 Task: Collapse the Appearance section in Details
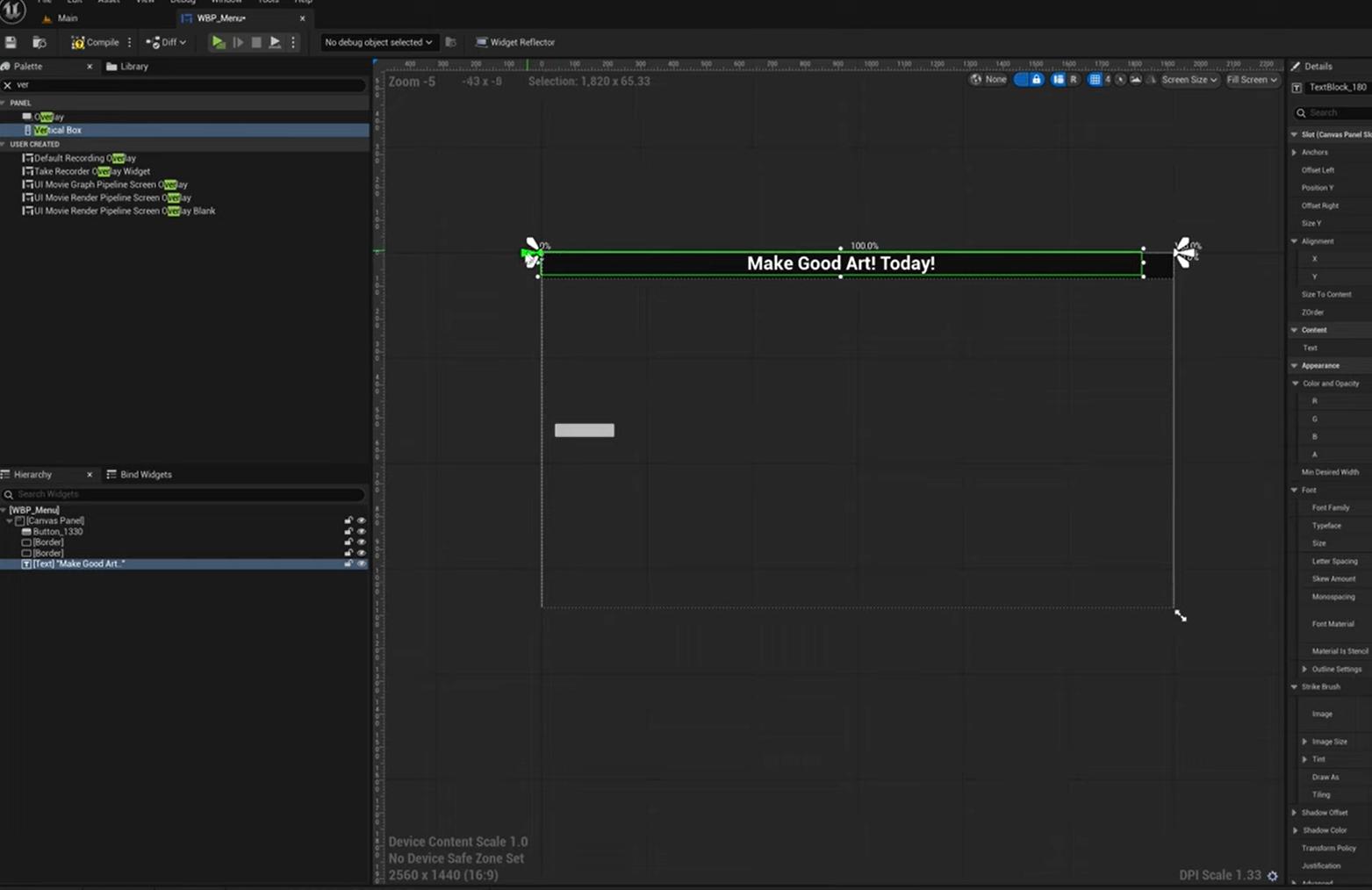pyautogui.click(x=1295, y=366)
